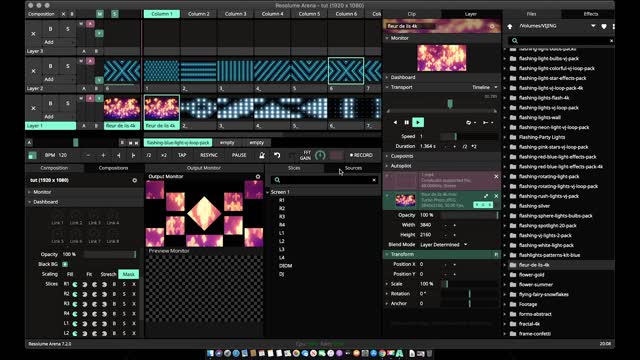Click the RESYNC button
This screenshot has height=360, width=640.
coord(209,155)
